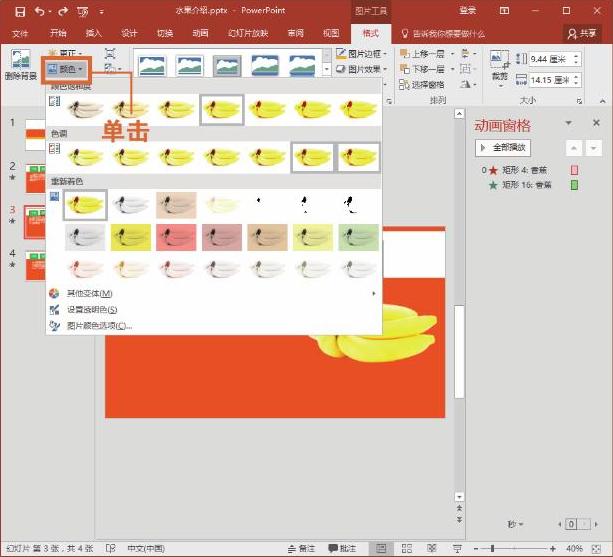Click the Share (共享) button
The height and width of the screenshot is (557, 613).
(x=582, y=34)
